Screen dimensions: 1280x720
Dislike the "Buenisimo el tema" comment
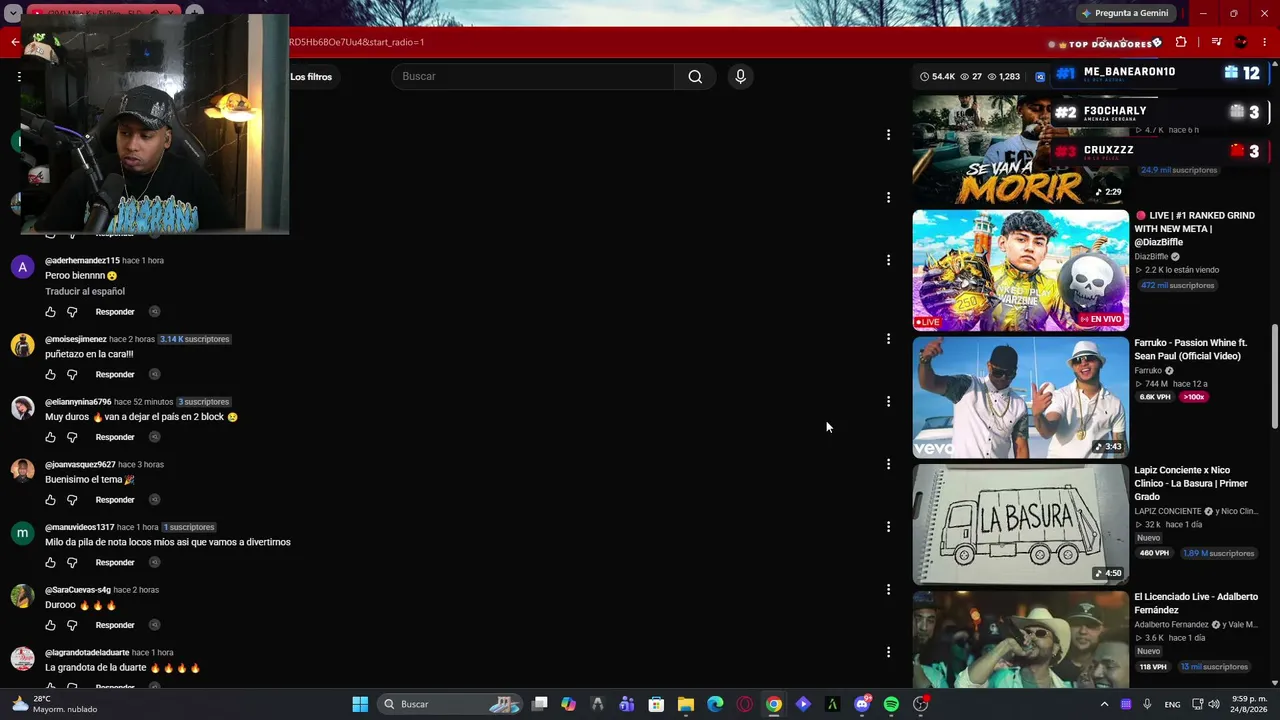[72, 500]
